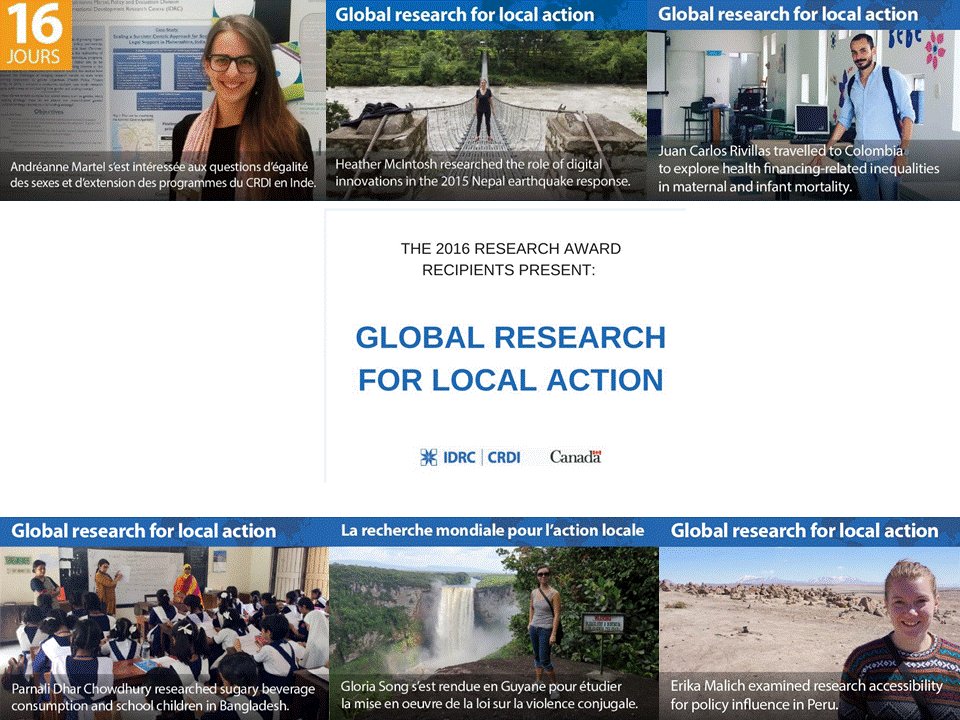The width and height of the screenshot is (960, 720).
Task: Click the Canada wordmark logo
Action: point(576,457)
